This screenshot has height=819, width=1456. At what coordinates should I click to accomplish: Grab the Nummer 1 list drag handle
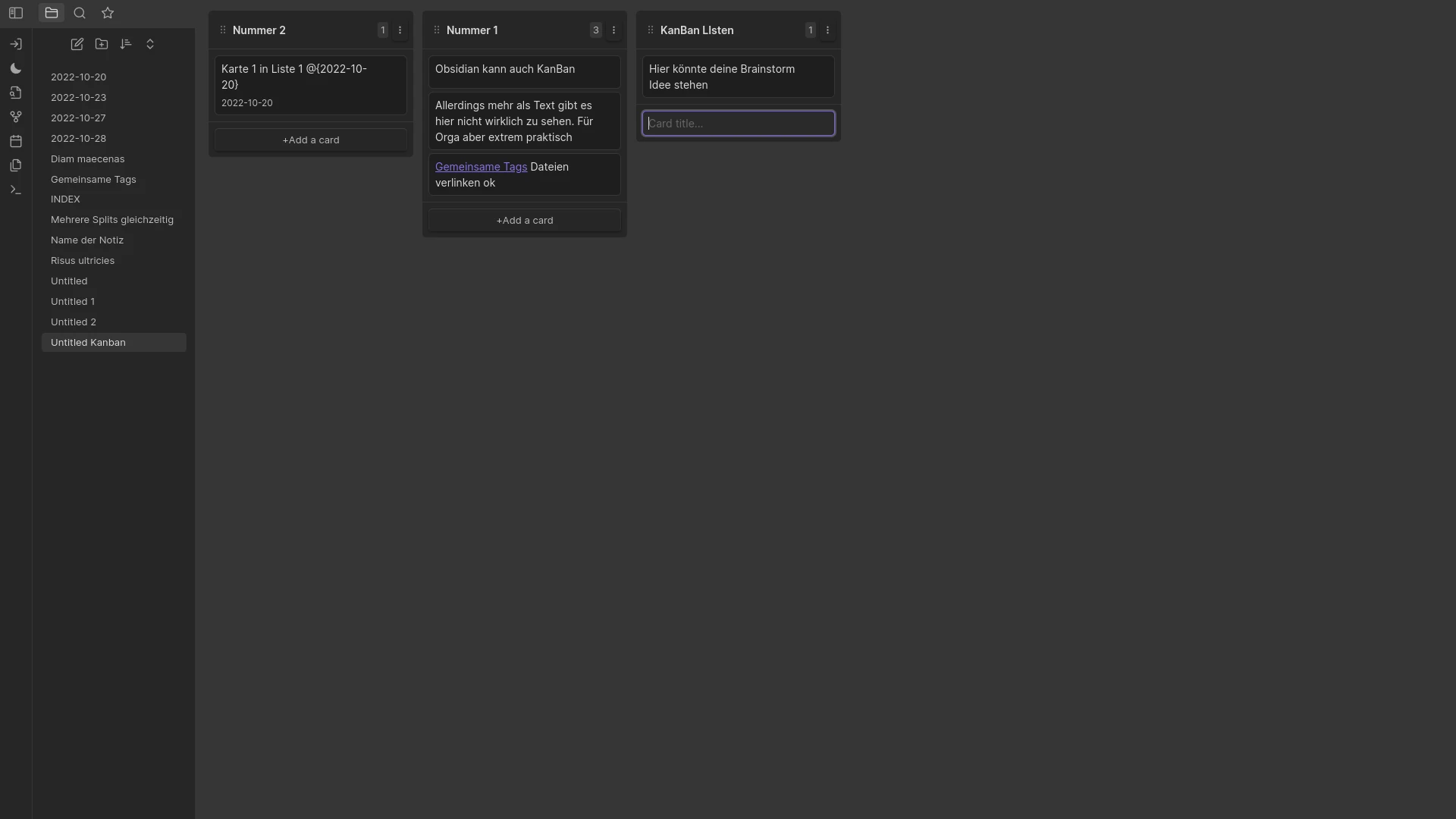pyautogui.click(x=437, y=30)
